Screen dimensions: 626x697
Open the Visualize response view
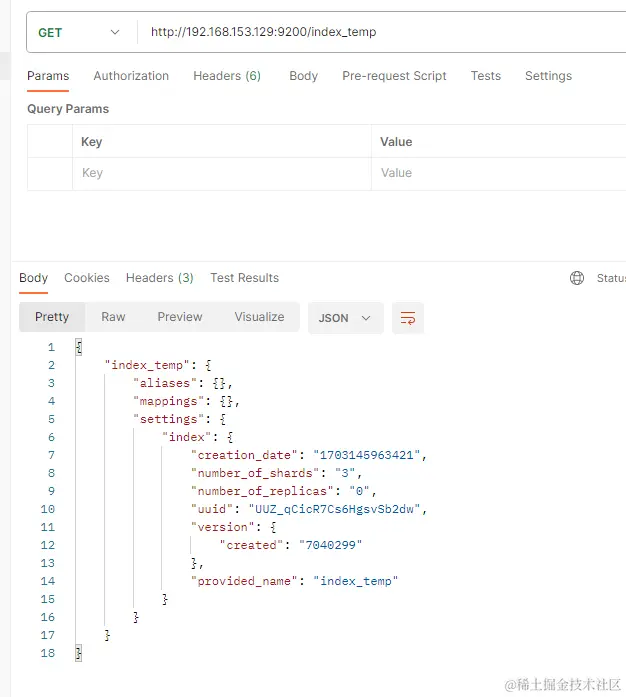click(260, 317)
